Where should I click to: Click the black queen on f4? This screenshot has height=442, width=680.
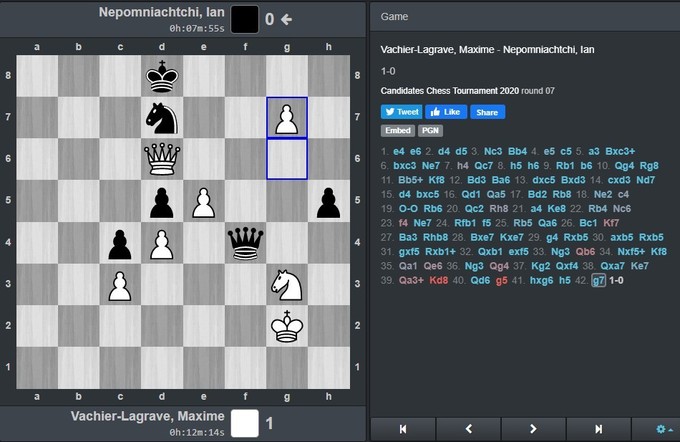point(245,243)
